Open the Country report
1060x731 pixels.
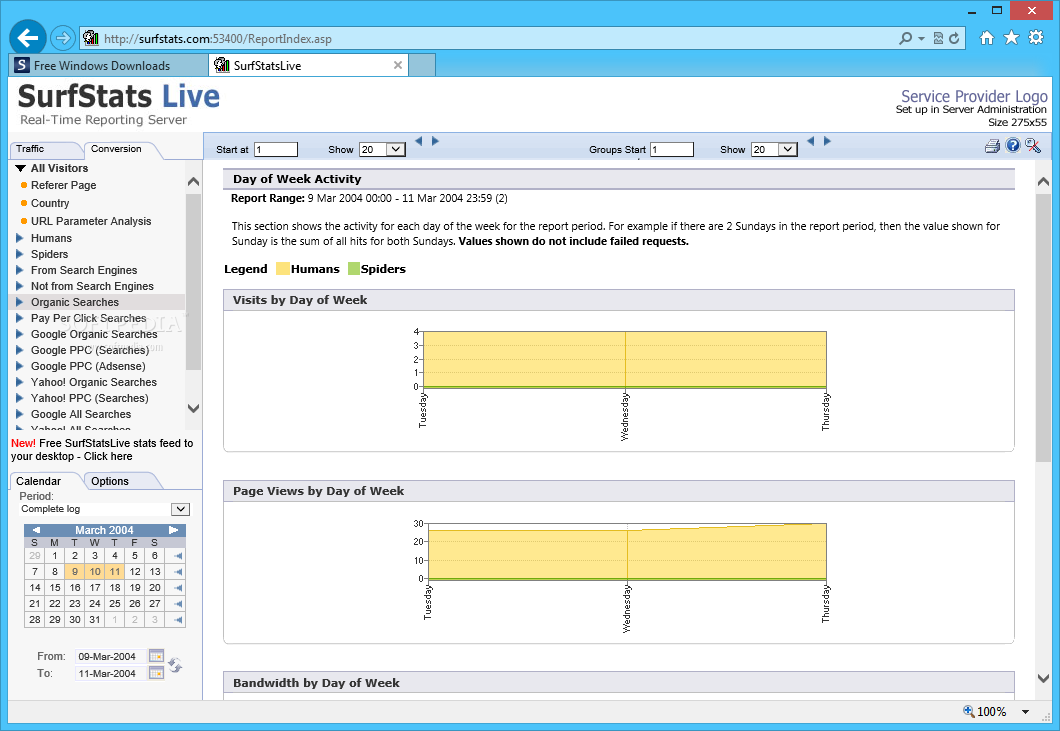click(50, 203)
